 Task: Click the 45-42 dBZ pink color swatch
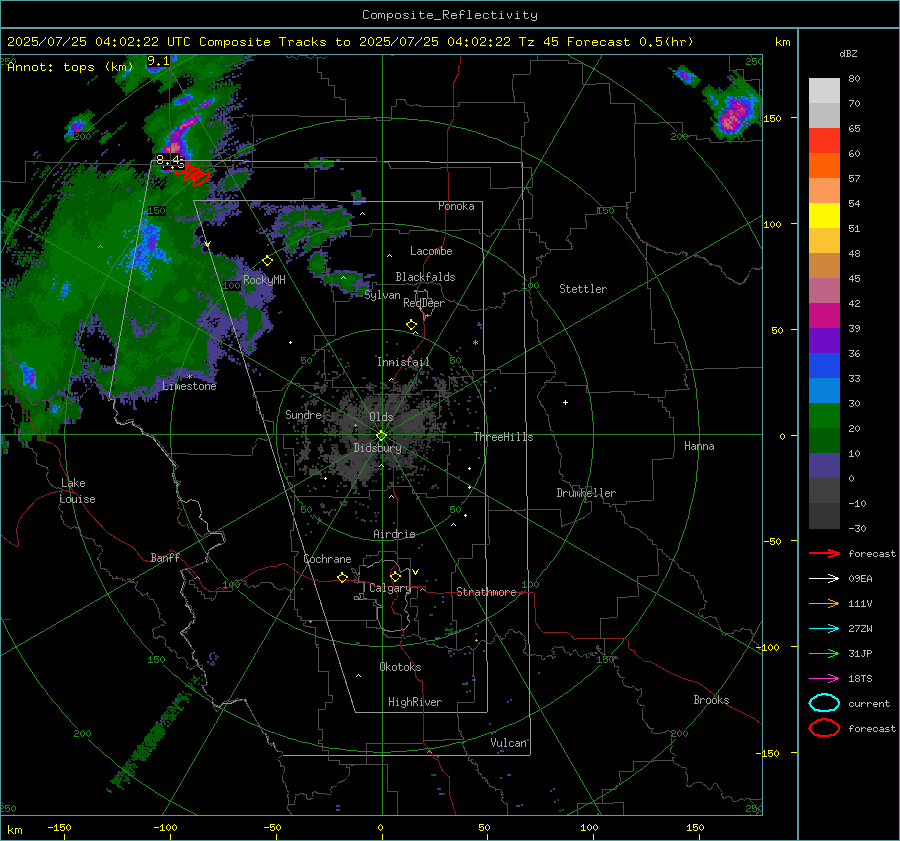tap(824, 290)
